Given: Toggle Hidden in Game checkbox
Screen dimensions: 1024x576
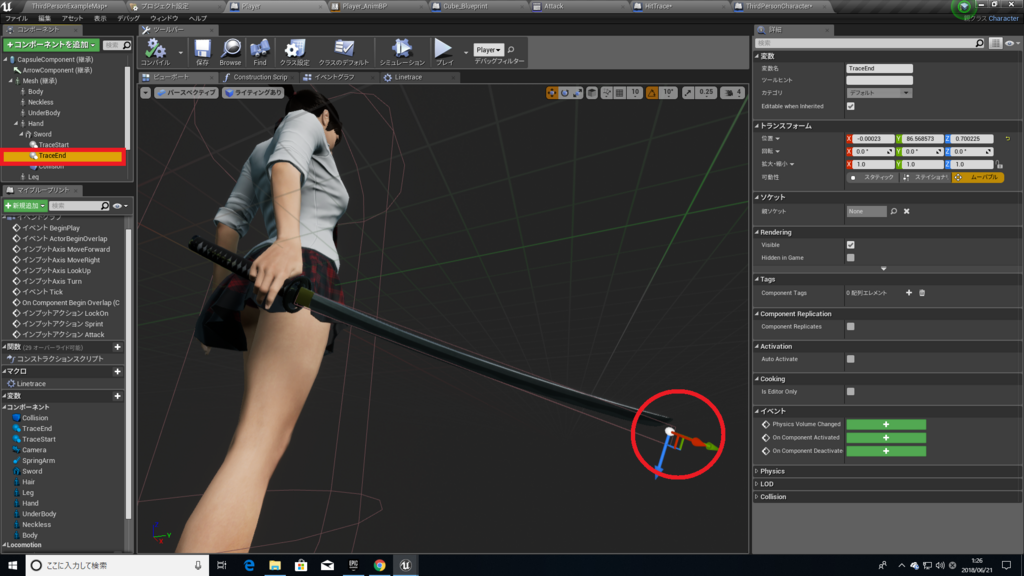Looking at the screenshot, I should (850, 258).
